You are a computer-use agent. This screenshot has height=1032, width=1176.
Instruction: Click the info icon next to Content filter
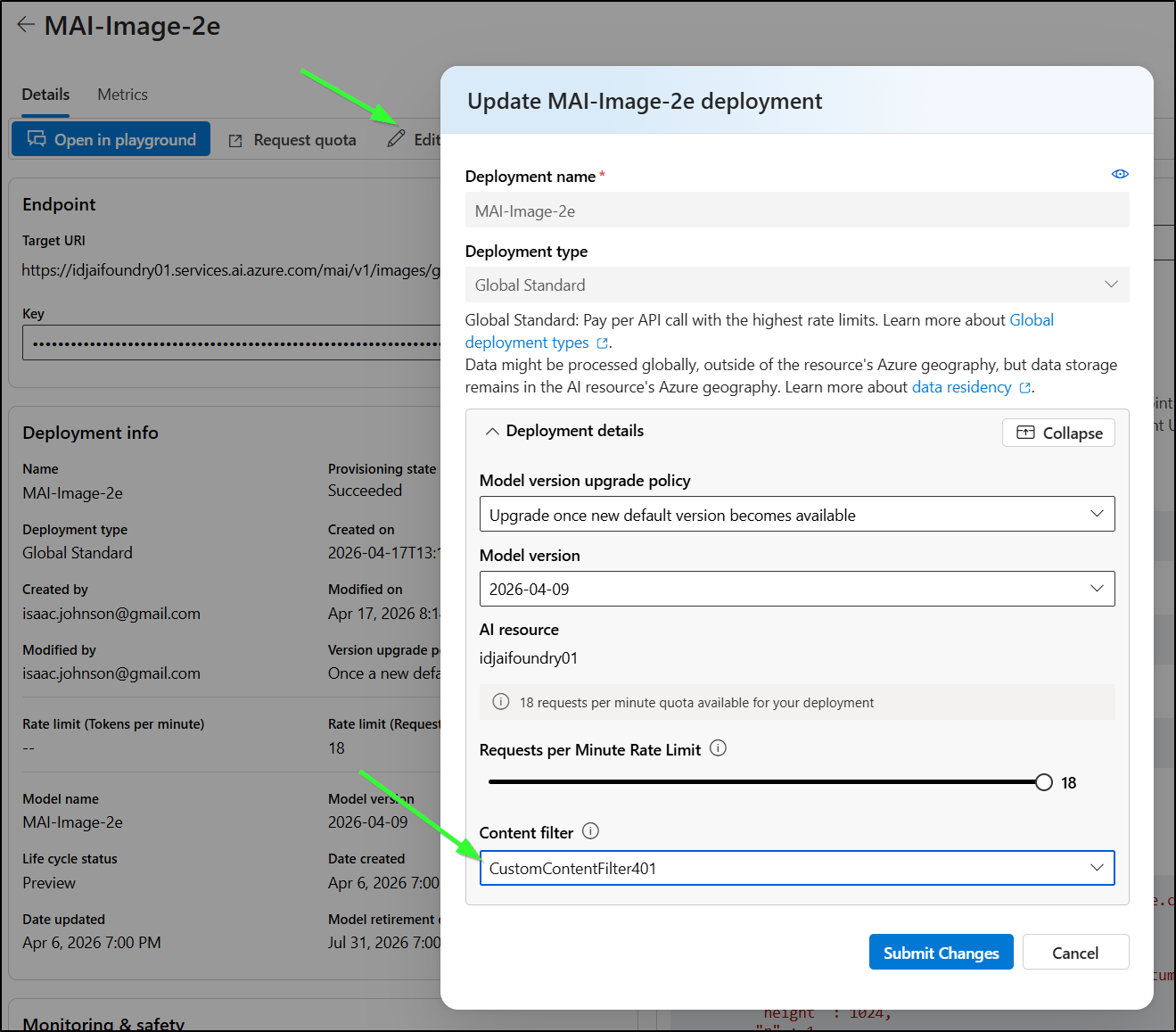click(590, 831)
